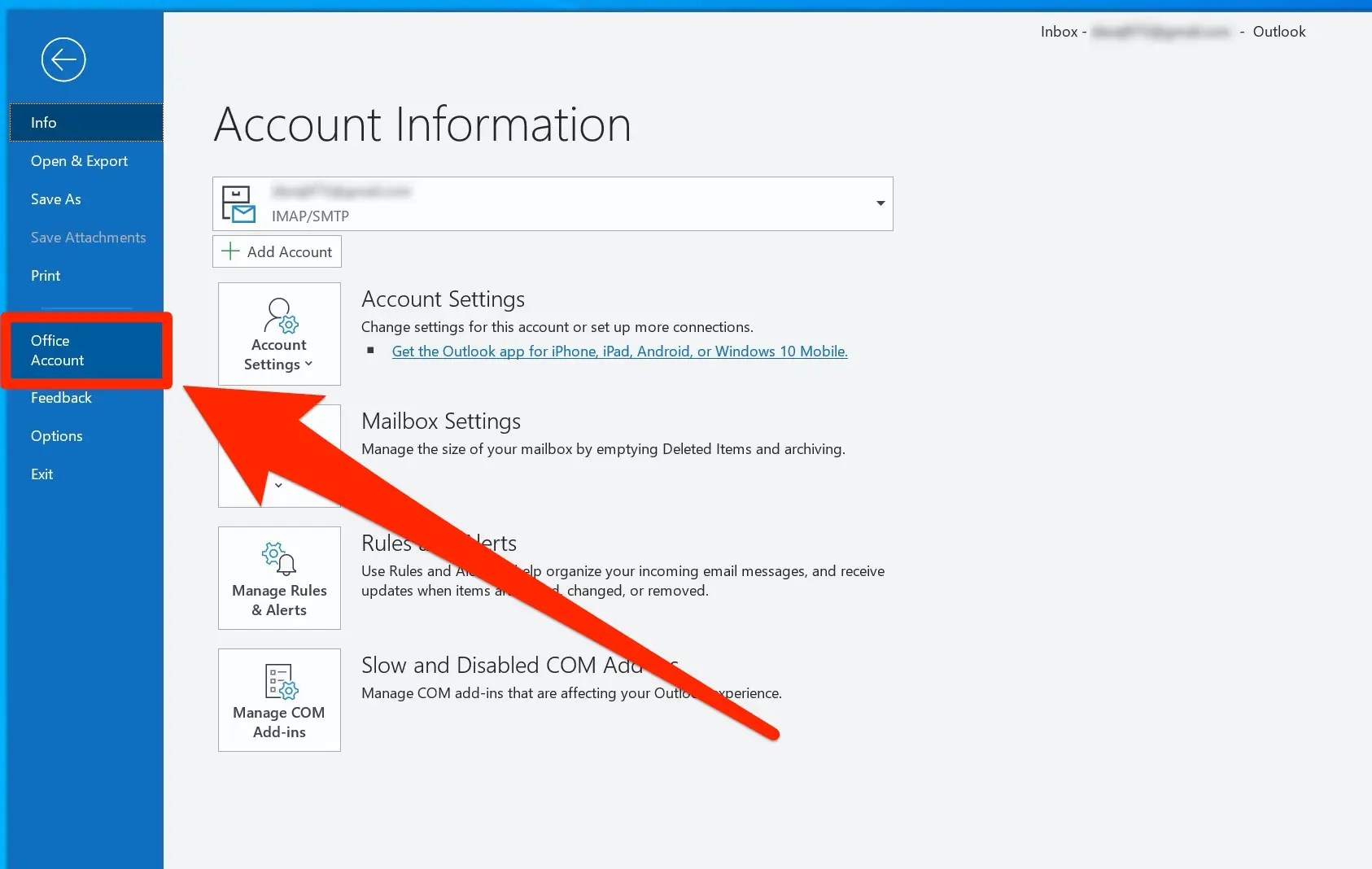
Task: Click the IMAP/SMTP mailbox account icon
Action: pyautogui.click(x=238, y=204)
